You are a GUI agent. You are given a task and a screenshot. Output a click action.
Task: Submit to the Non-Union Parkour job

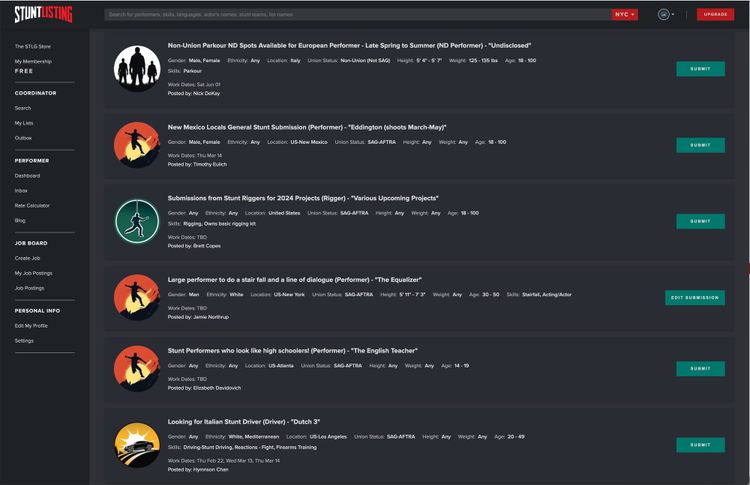[x=700, y=69]
